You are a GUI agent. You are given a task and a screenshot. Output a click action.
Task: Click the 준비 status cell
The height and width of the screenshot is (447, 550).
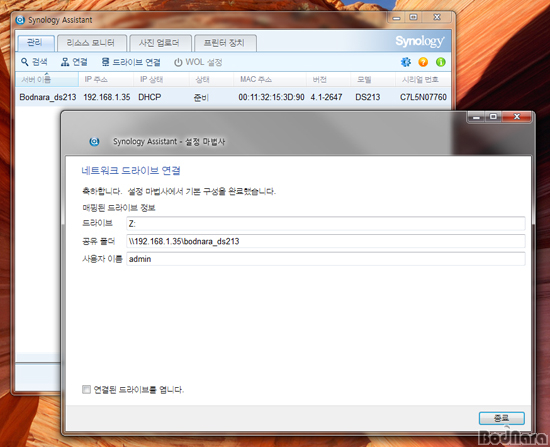[x=201, y=97]
